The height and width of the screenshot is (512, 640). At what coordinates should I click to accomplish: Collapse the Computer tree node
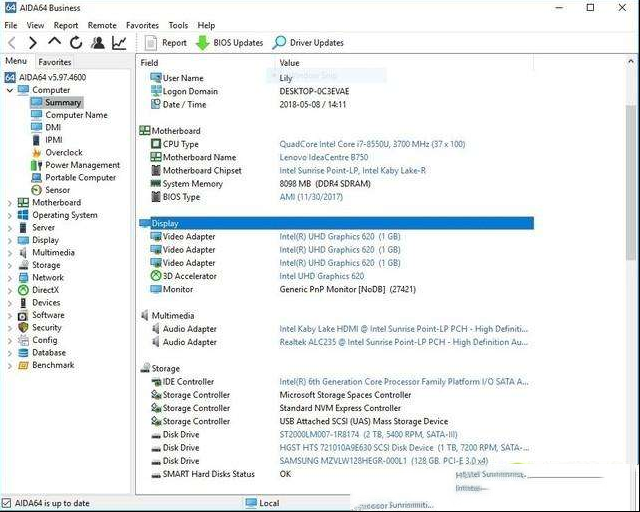click(x=10, y=90)
